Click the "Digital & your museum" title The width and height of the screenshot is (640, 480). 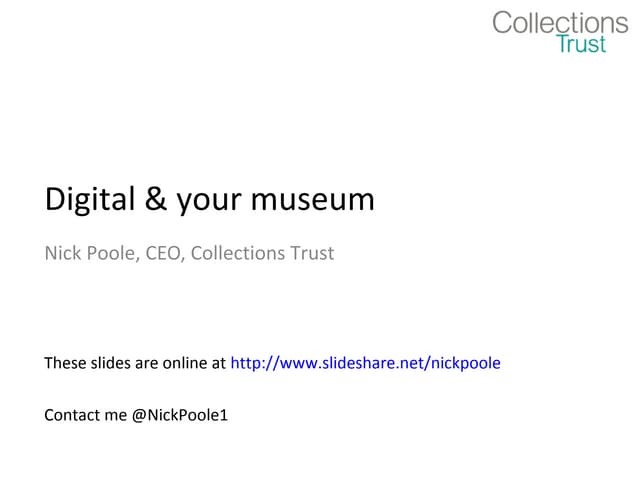coord(209,200)
